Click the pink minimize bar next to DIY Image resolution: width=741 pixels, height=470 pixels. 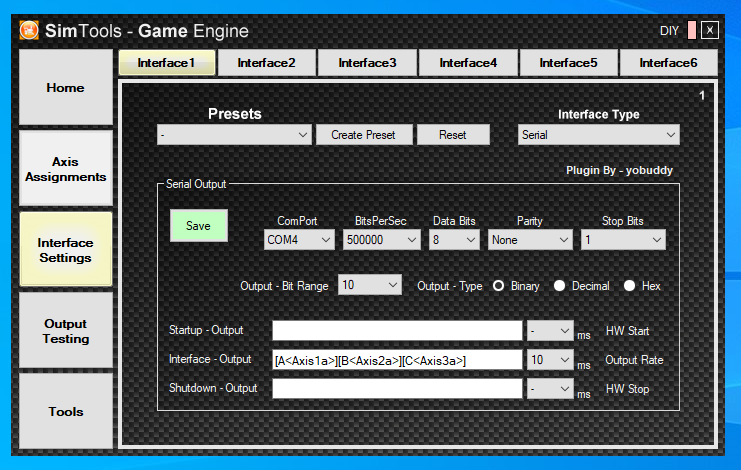[692, 30]
